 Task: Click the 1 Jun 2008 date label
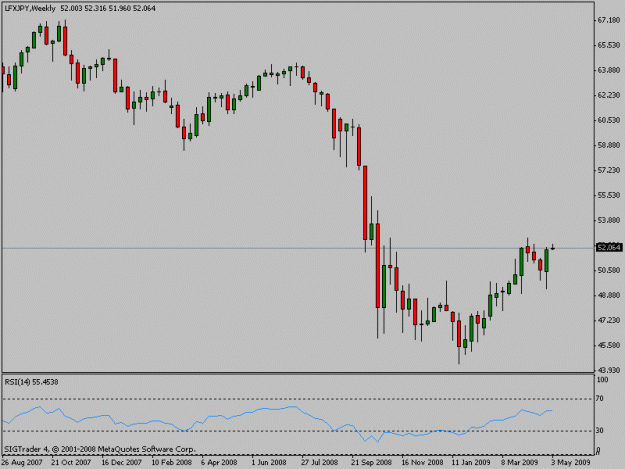[269, 463]
